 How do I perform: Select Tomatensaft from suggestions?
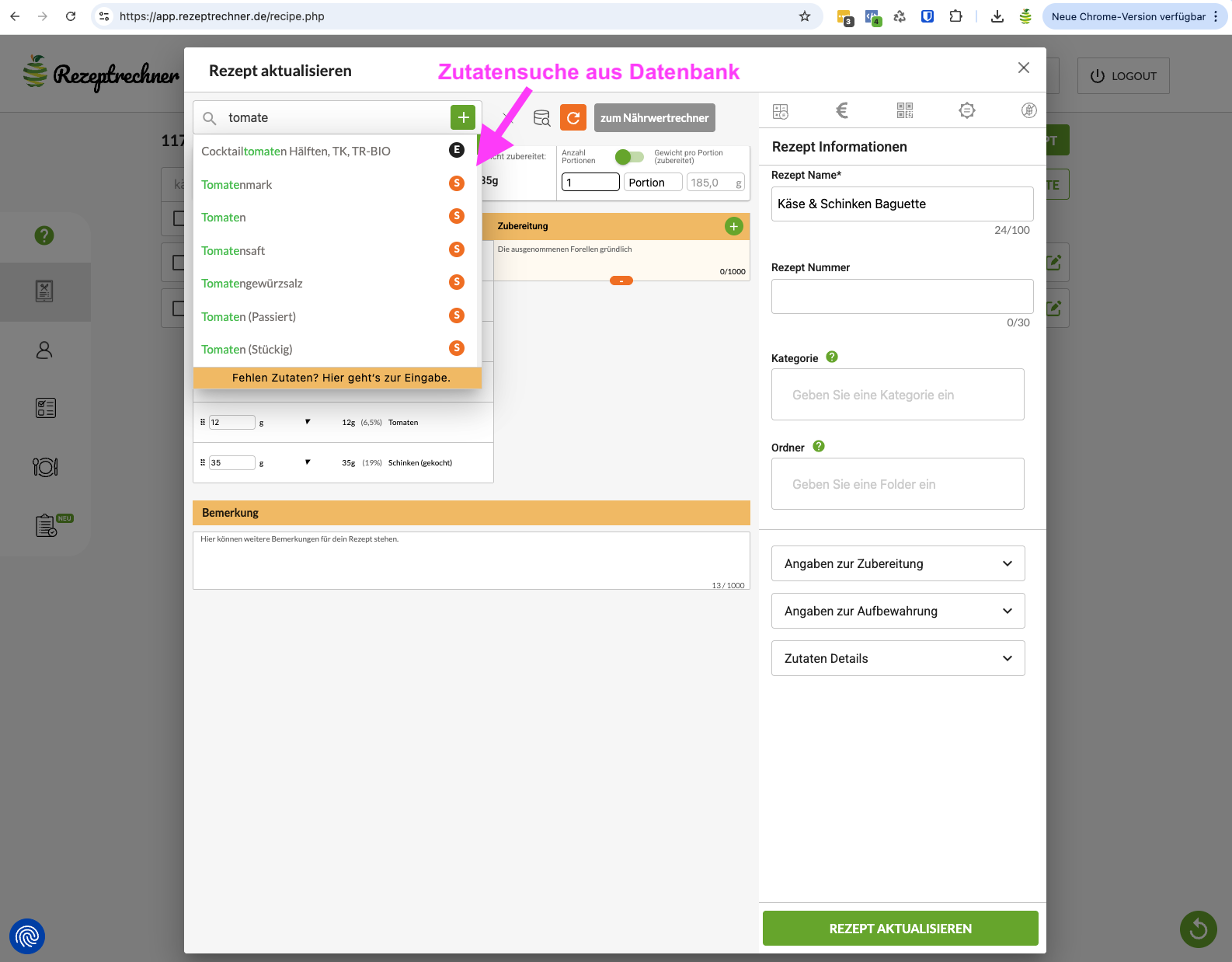point(336,251)
